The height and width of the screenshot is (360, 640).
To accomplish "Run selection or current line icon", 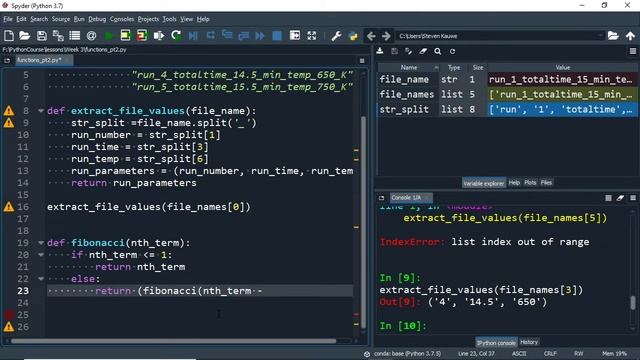I will pos(159,36).
